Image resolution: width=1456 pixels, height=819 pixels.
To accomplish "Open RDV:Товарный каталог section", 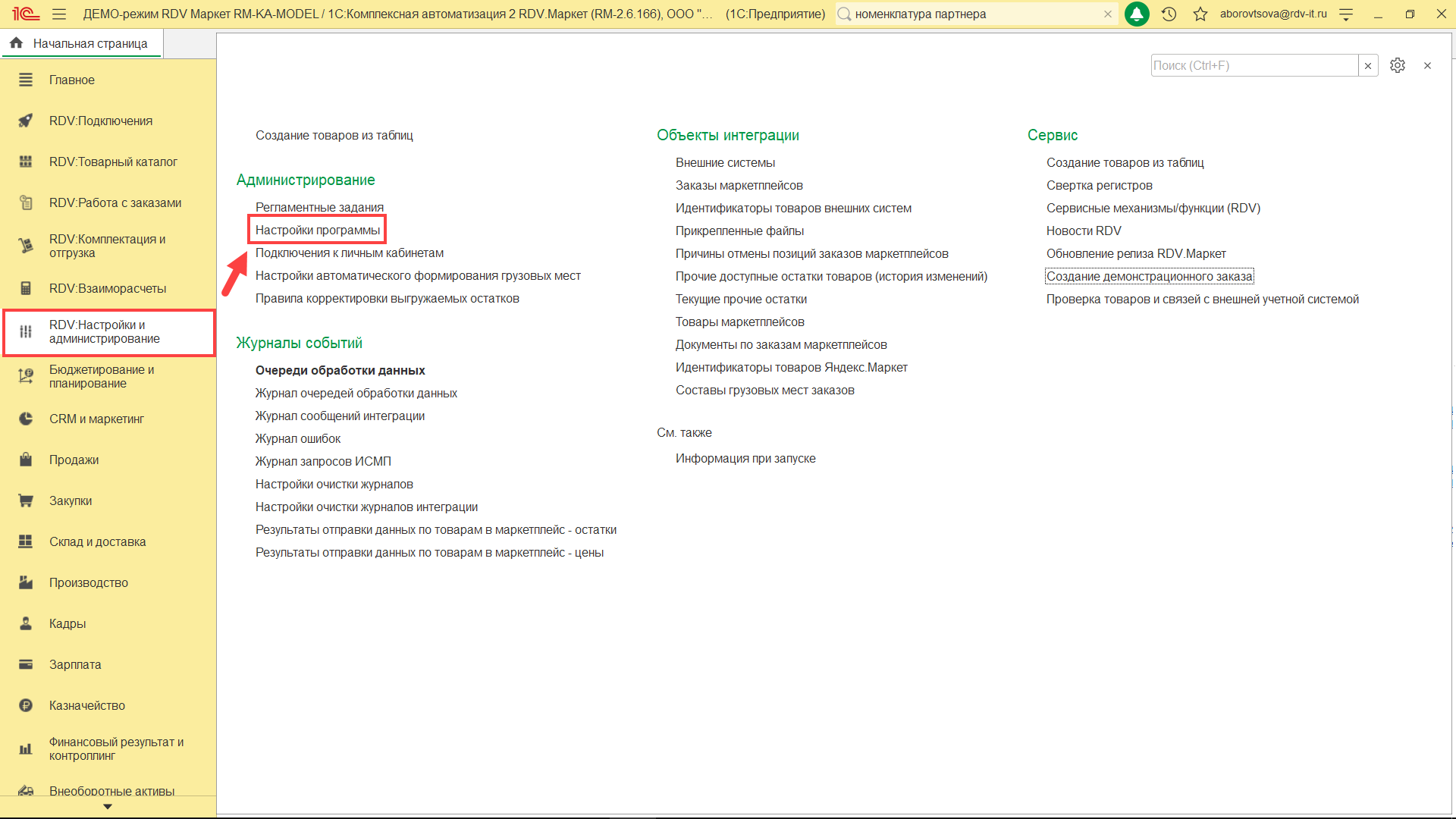I will pyautogui.click(x=113, y=162).
